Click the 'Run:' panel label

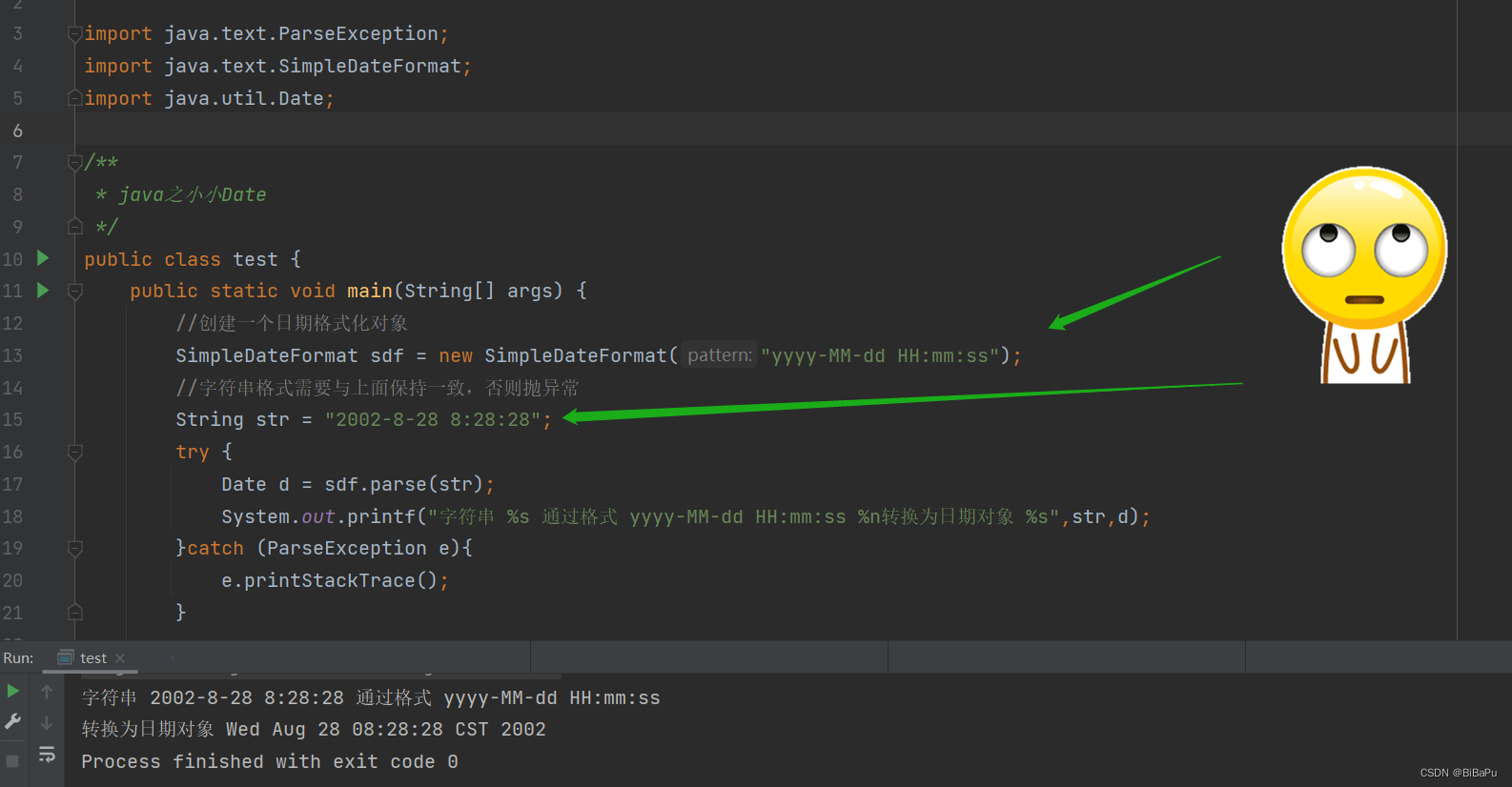click(x=18, y=658)
